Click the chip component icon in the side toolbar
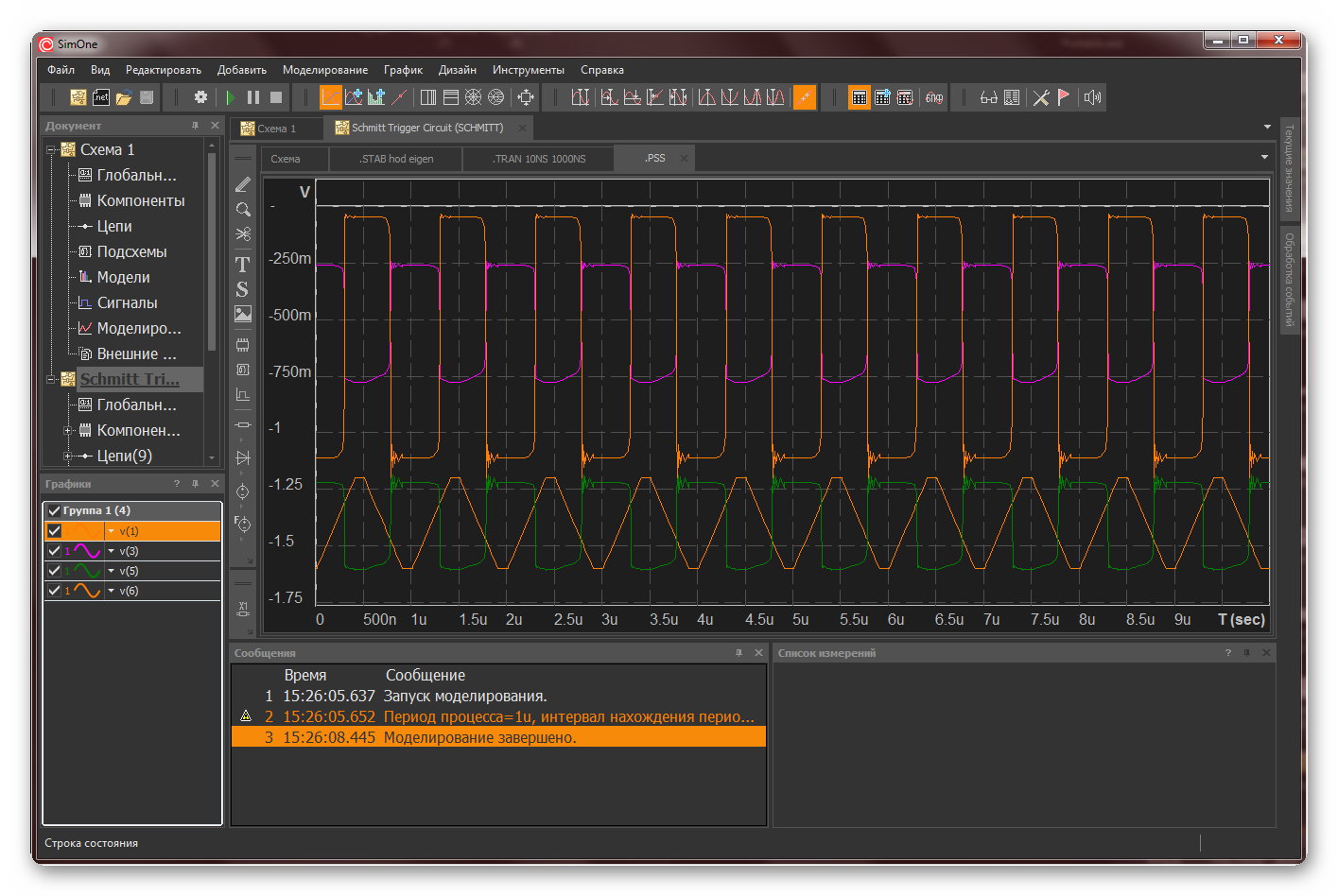 click(x=243, y=344)
